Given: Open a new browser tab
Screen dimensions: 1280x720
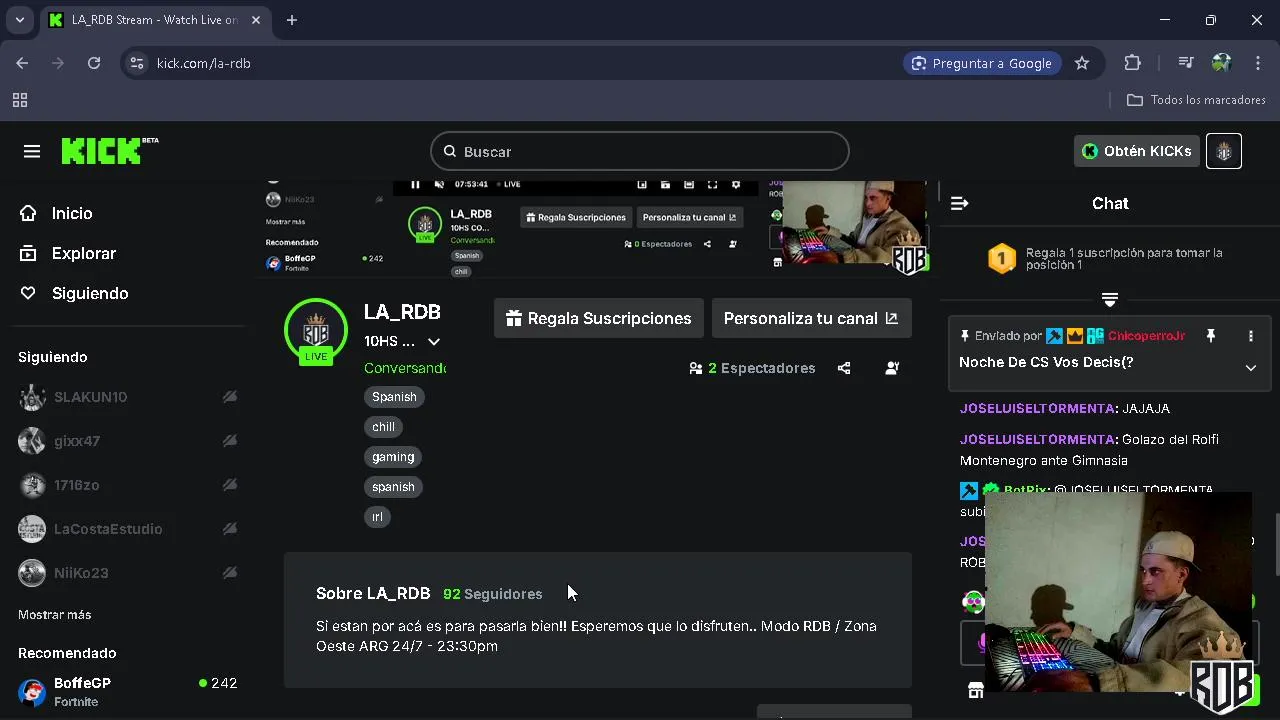Looking at the screenshot, I should point(292,20).
